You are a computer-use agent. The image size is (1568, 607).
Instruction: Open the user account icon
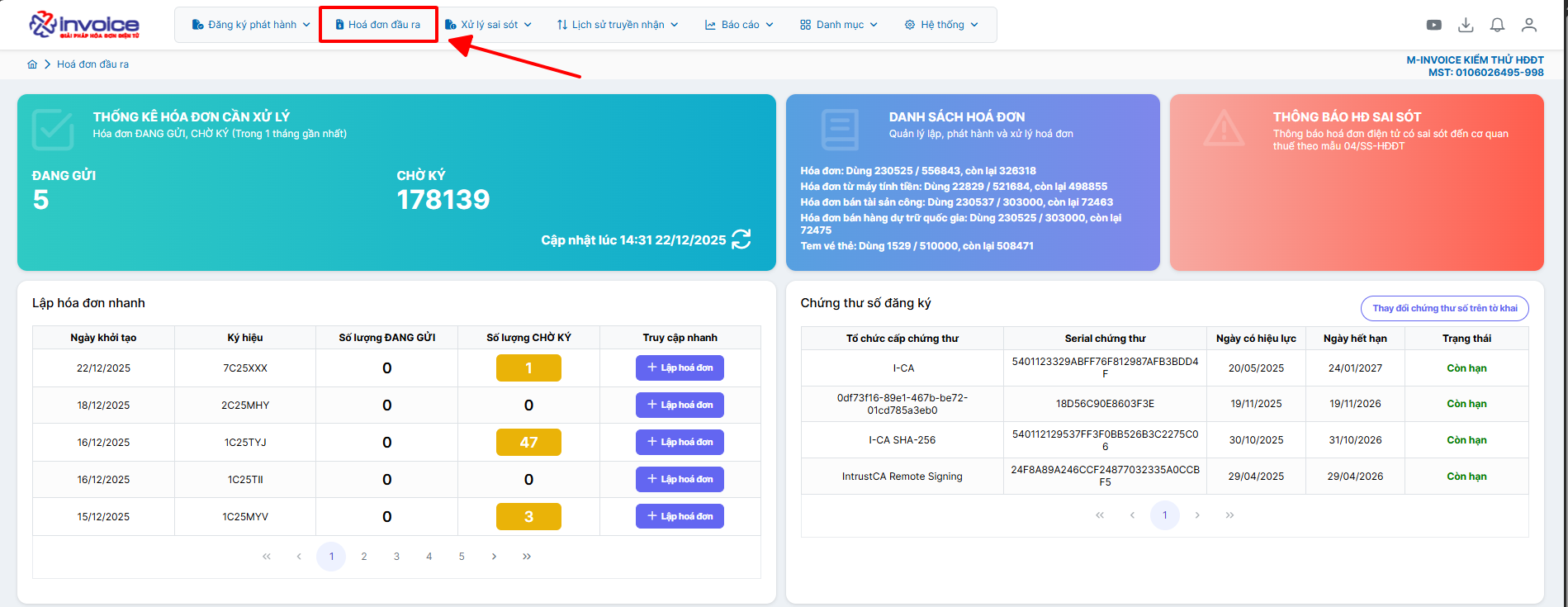click(1529, 25)
